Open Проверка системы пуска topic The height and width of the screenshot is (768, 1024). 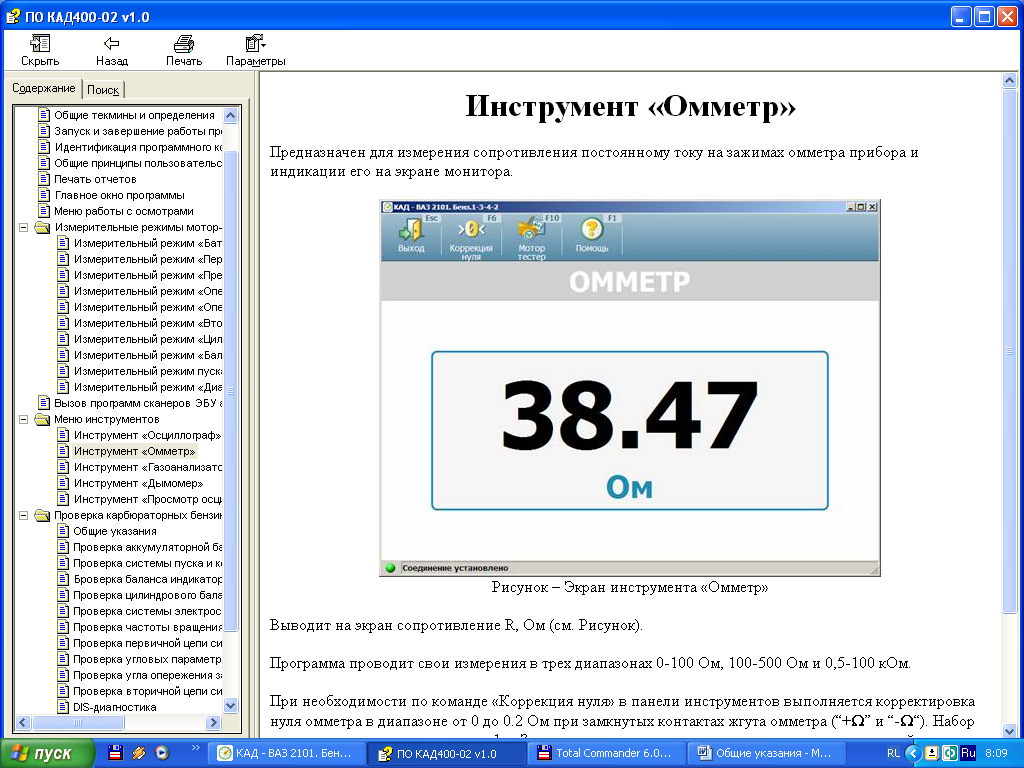148,563
